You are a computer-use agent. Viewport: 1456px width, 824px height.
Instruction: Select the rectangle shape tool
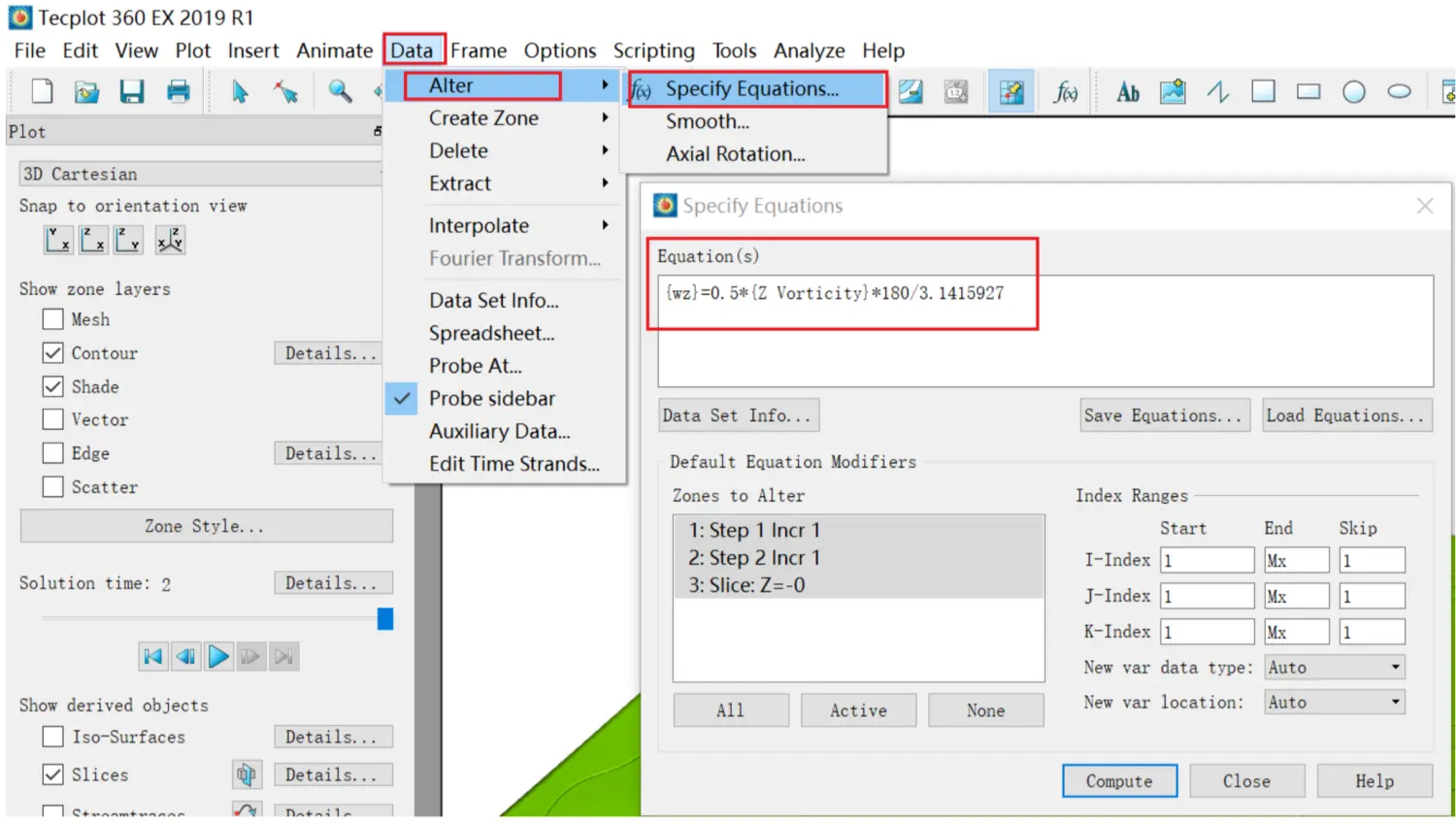pyautogui.click(x=1308, y=92)
